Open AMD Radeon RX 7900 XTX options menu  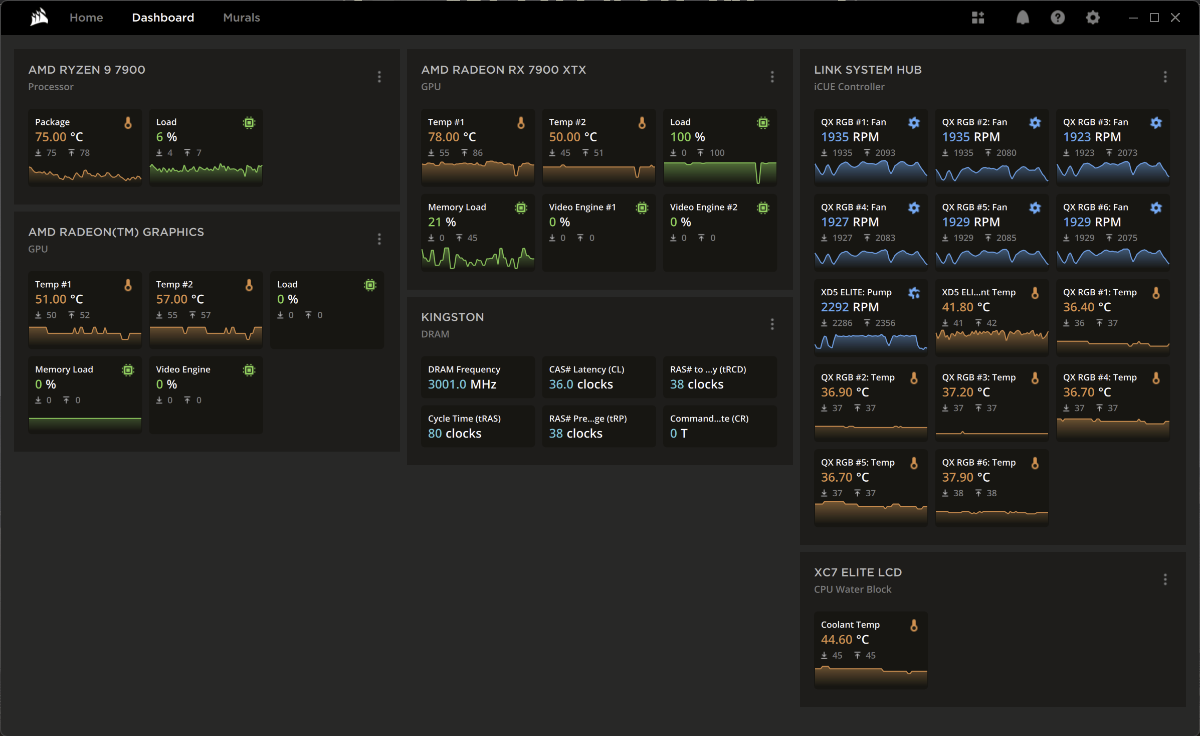pyautogui.click(x=772, y=77)
